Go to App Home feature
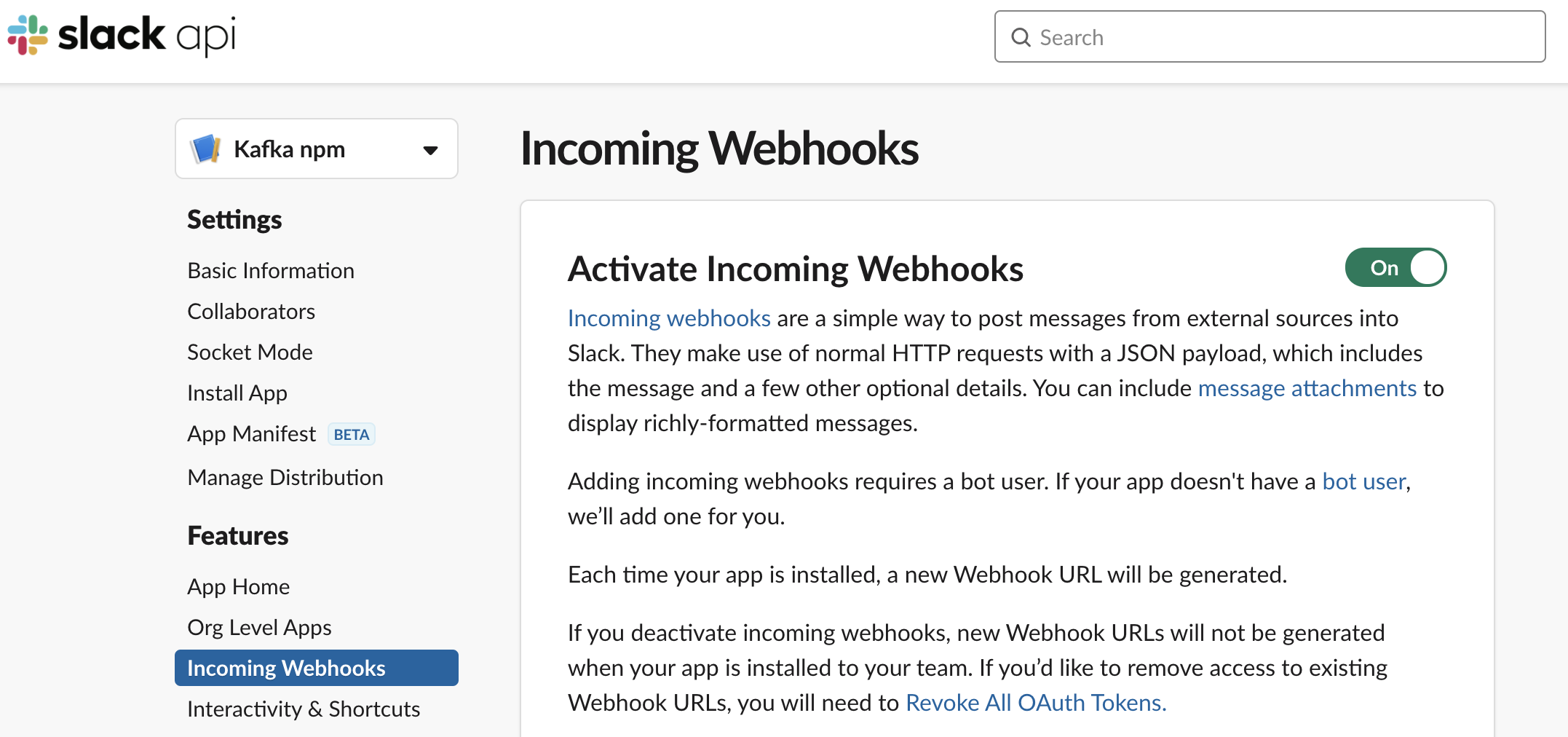 (x=238, y=586)
